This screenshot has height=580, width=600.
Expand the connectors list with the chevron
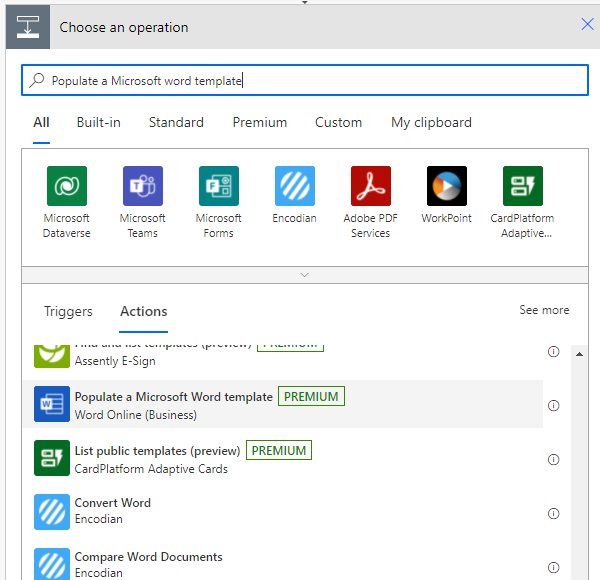tap(305, 275)
